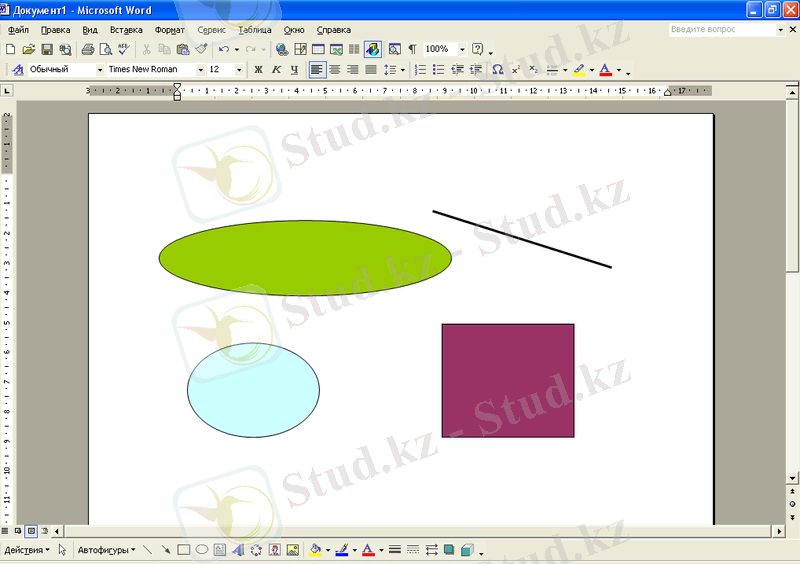Choose the Select Objects pointer tool

point(62,550)
